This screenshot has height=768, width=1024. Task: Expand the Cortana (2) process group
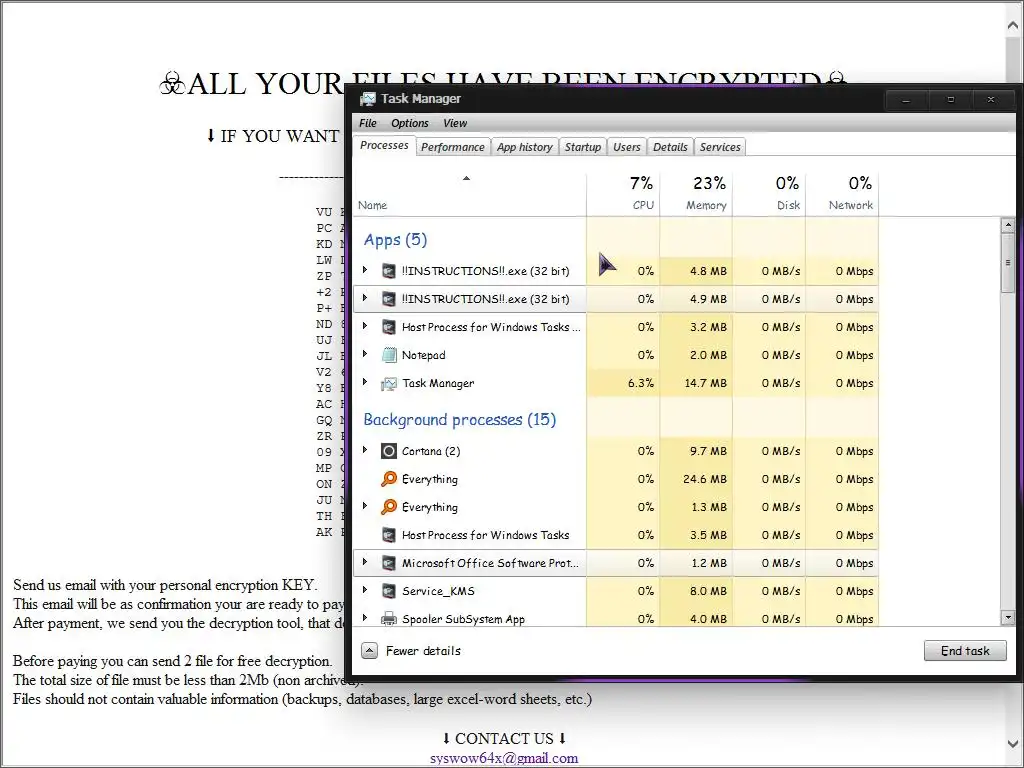[x=365, y=450]
